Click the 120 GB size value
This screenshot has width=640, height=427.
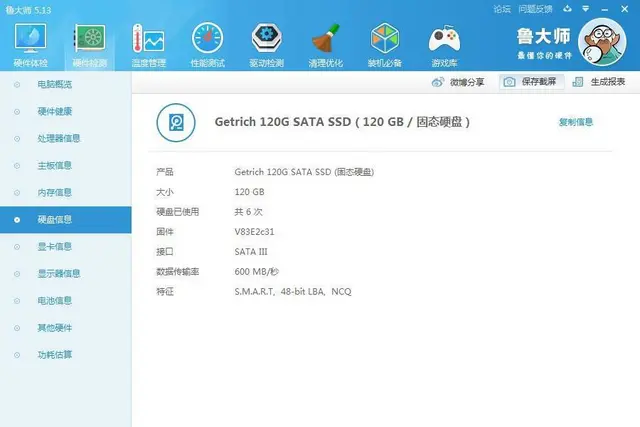point(249,192)
